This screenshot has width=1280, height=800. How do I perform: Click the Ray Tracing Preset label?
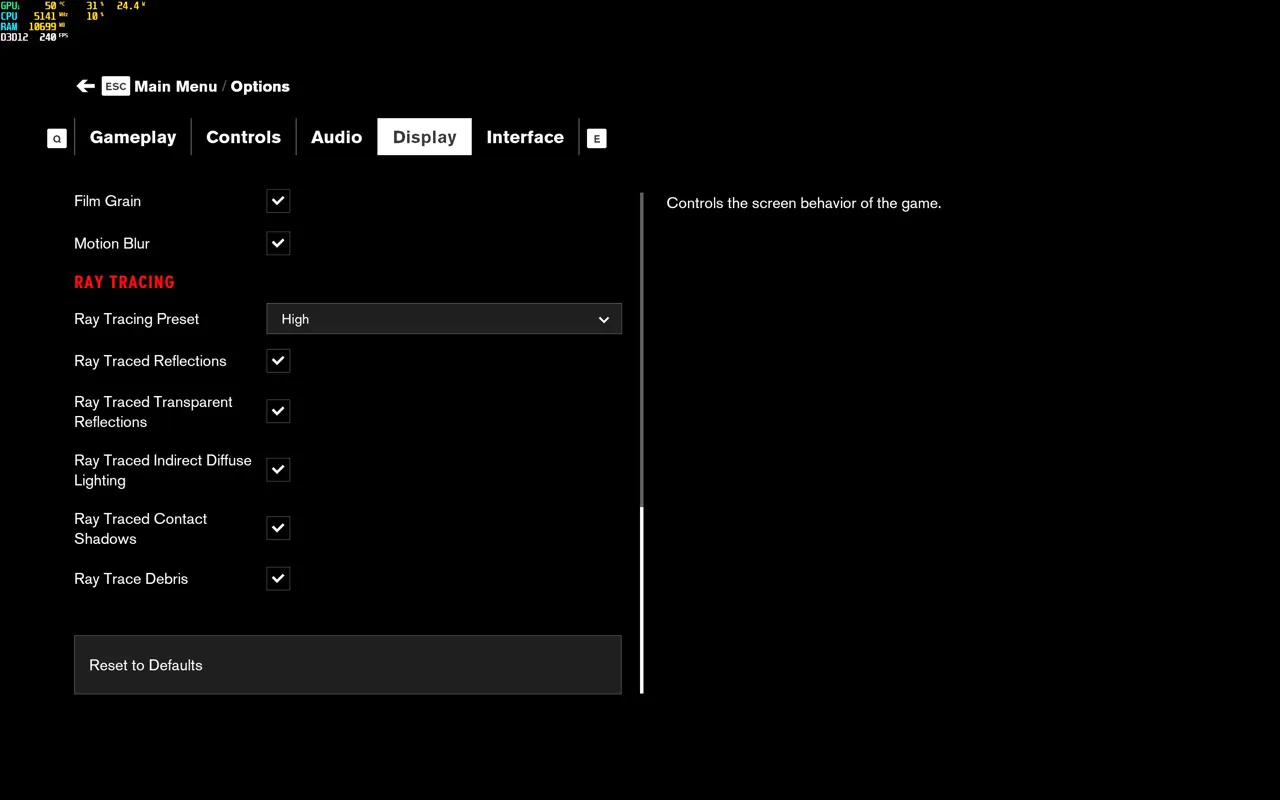click(x=136, y=319)
